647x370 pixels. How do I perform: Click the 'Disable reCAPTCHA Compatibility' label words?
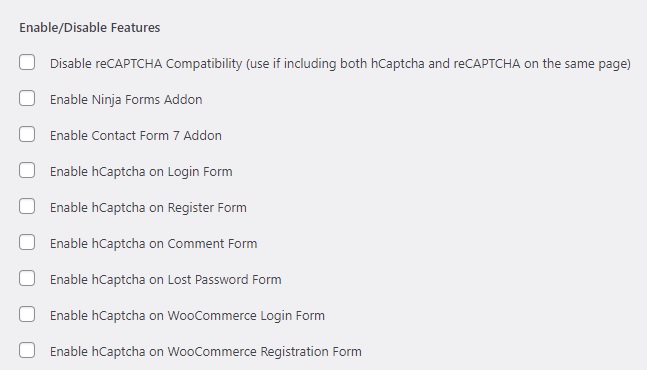(x=146, y=64)
